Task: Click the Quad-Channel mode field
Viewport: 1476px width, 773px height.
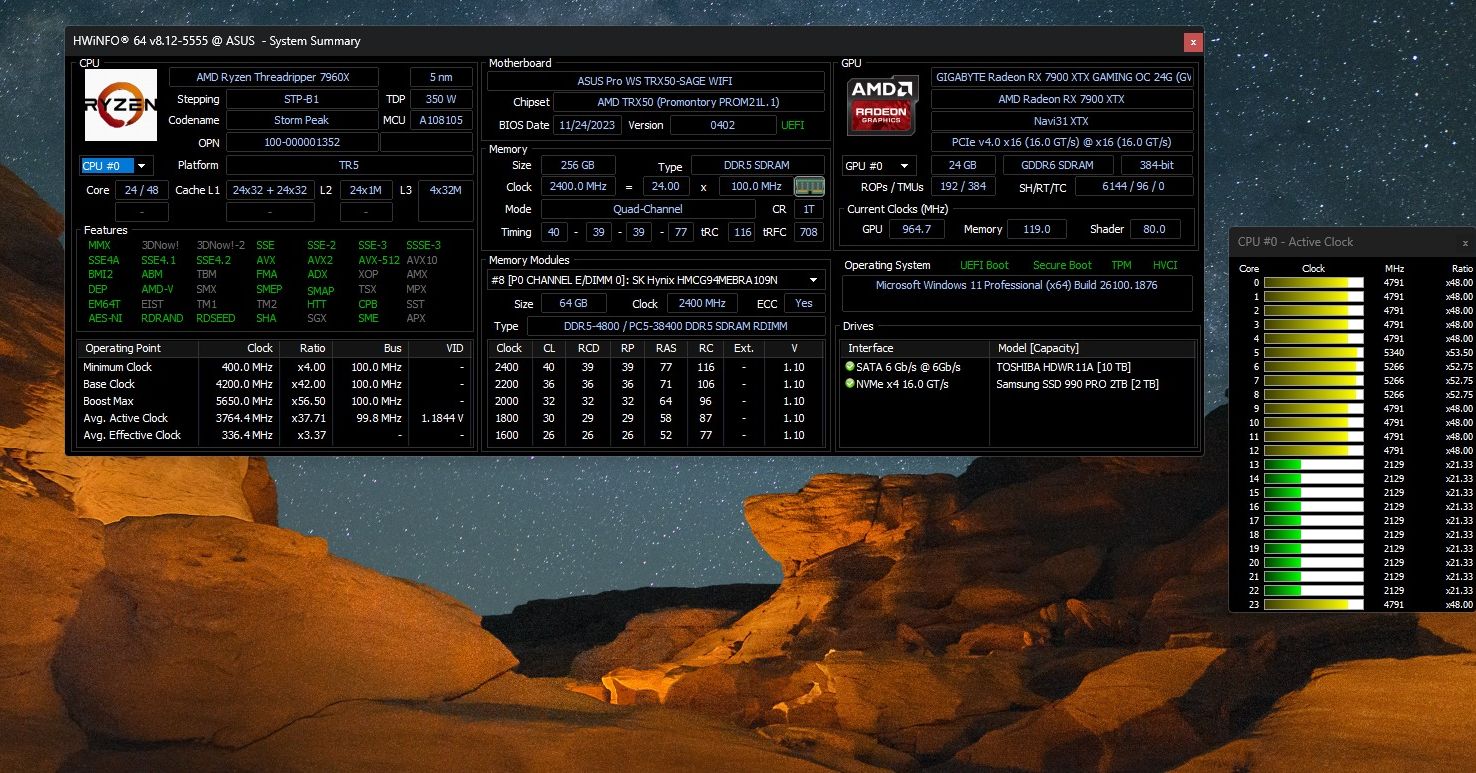Action: click(648, 209)
